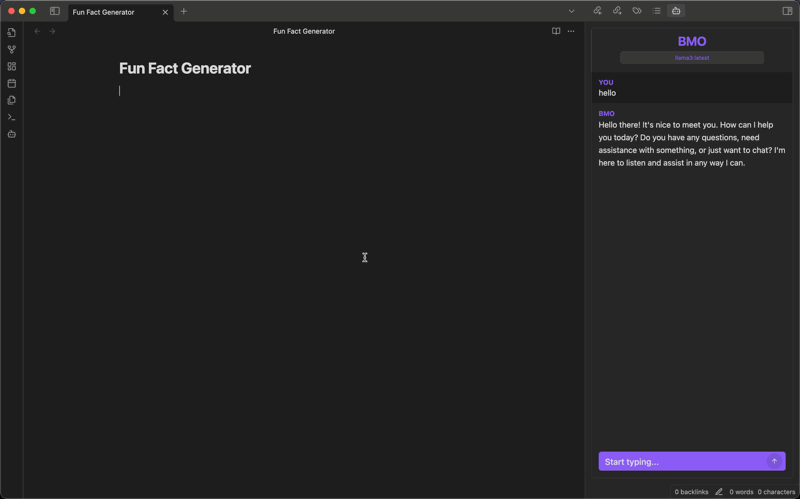
Task: Send message with purple arrow button
Action: click(774, 461)
